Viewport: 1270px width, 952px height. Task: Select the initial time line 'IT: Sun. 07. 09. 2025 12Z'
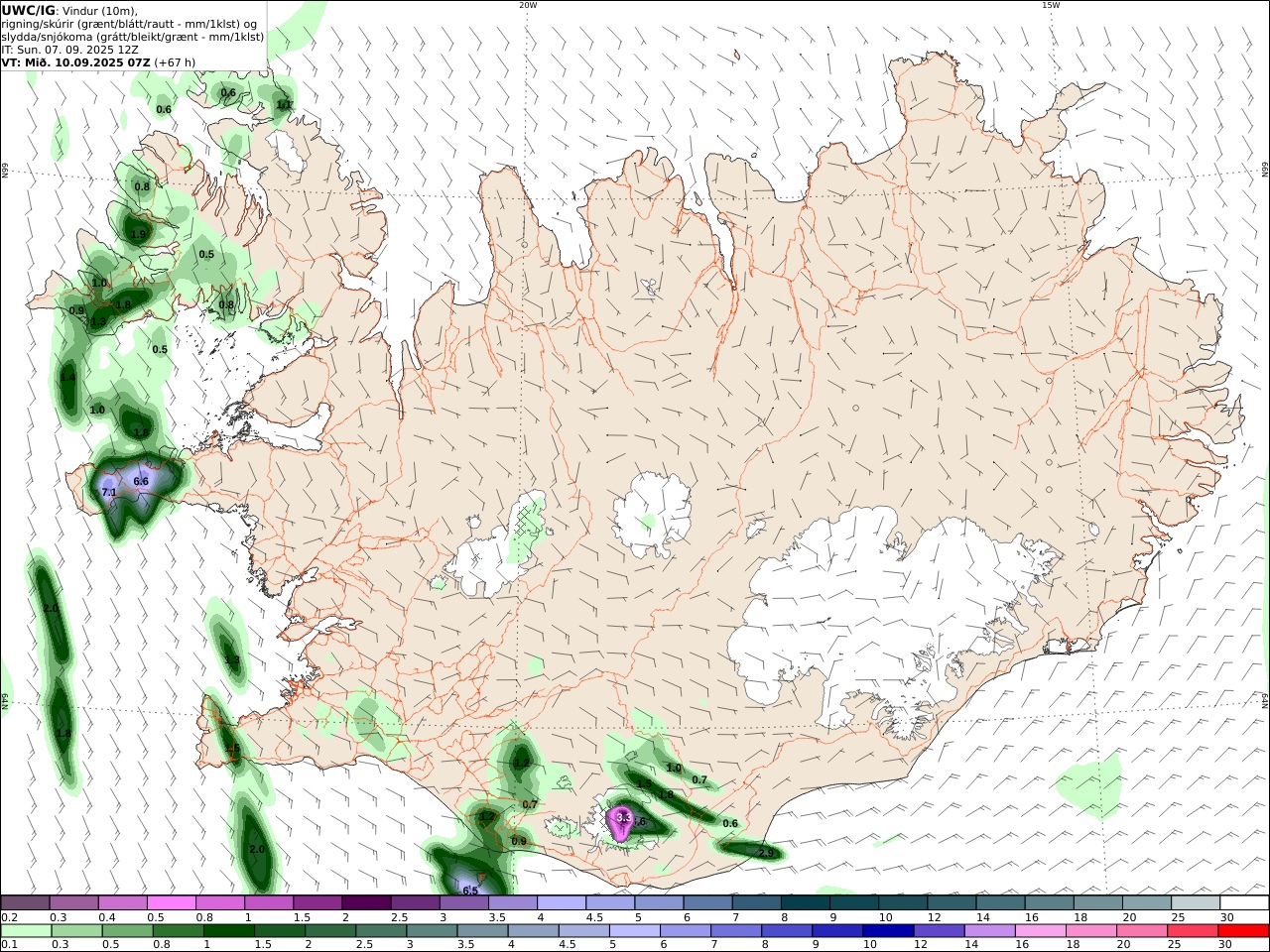point(69,49)
